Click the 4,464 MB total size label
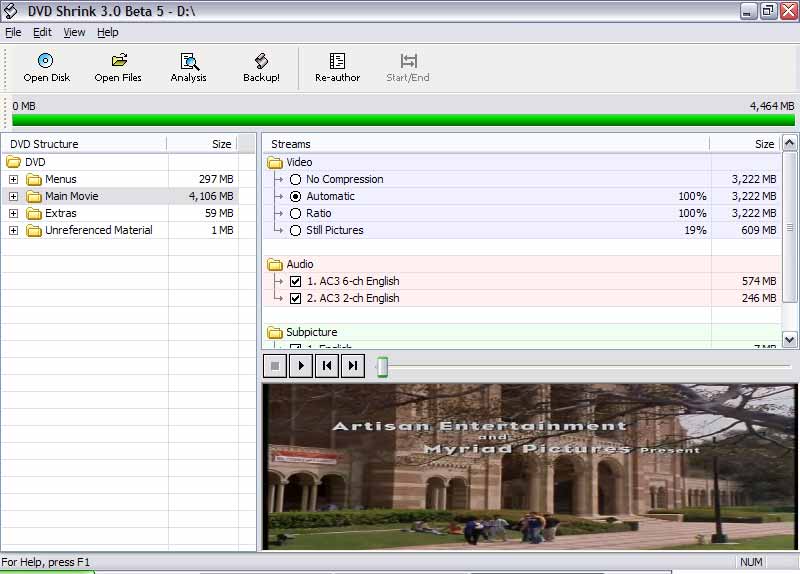 pyautogui.click(x=771, y=106)
